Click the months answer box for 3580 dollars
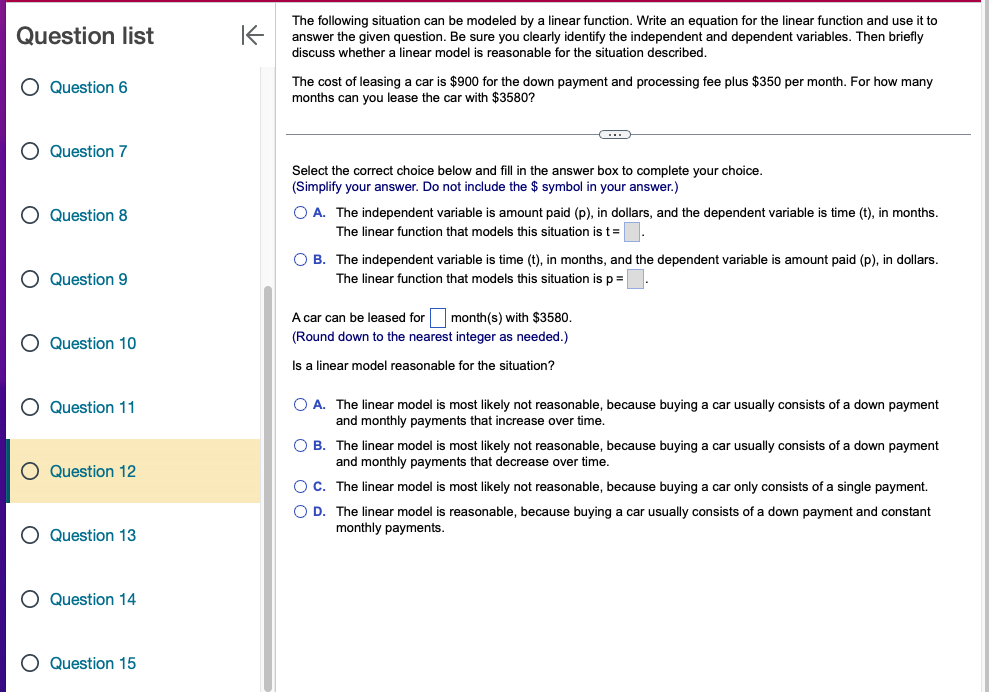Viewport: 989px width, 692px height. tap(437, 317)
